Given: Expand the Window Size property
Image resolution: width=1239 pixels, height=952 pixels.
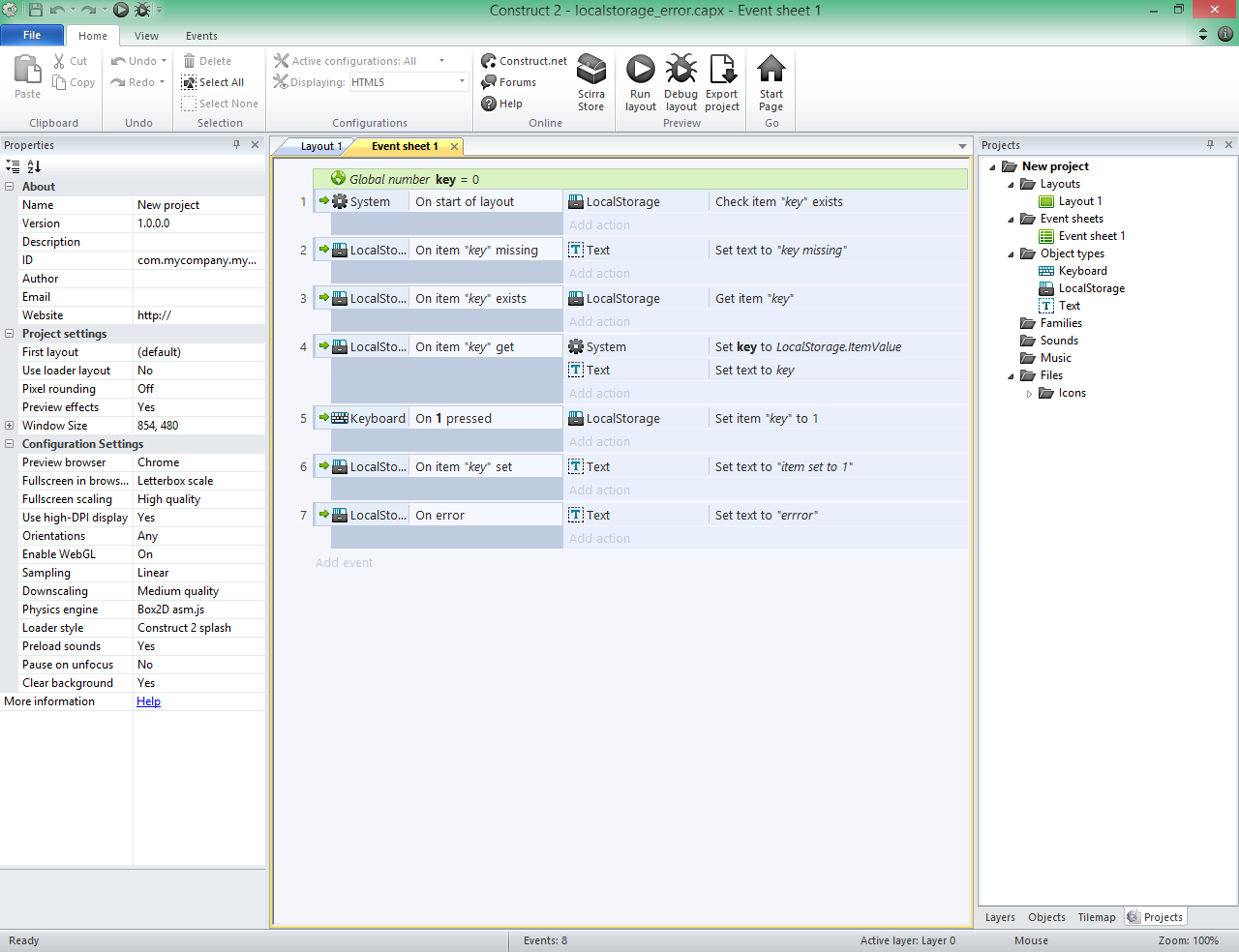Looking at the screenshot, I should 10,426.
